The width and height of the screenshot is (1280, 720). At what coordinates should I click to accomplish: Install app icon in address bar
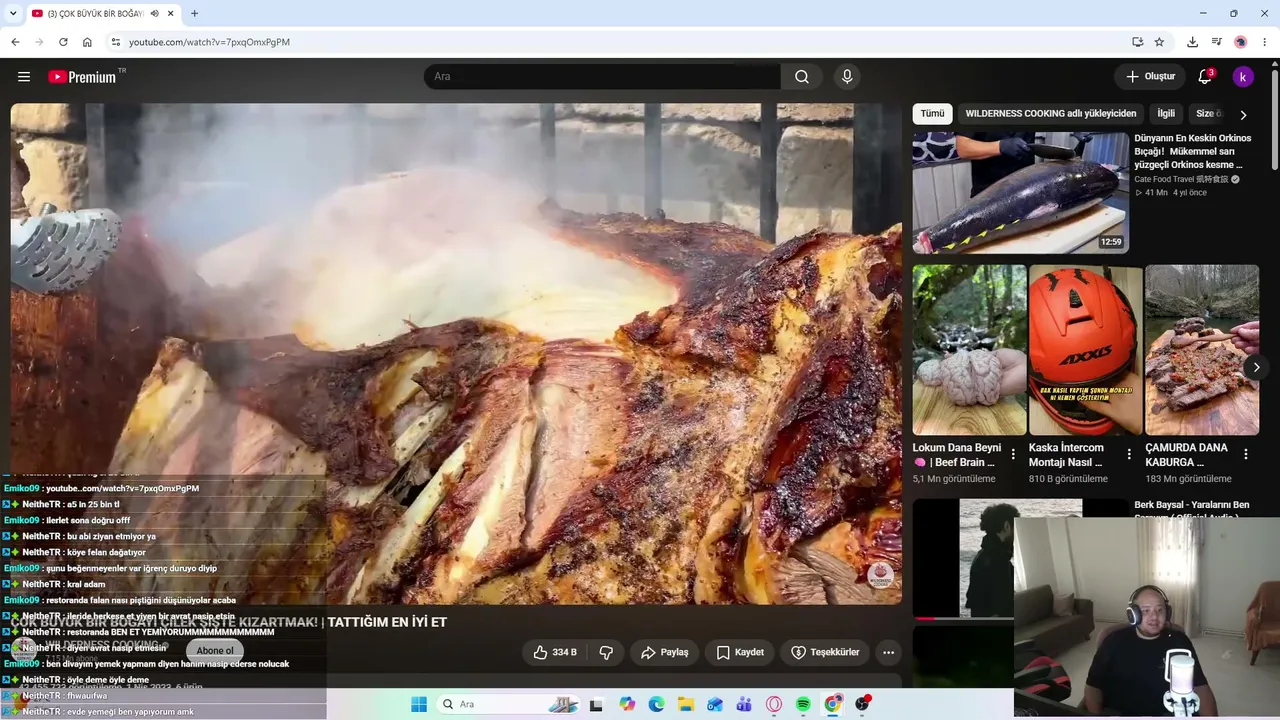(x=1138, y=42)
